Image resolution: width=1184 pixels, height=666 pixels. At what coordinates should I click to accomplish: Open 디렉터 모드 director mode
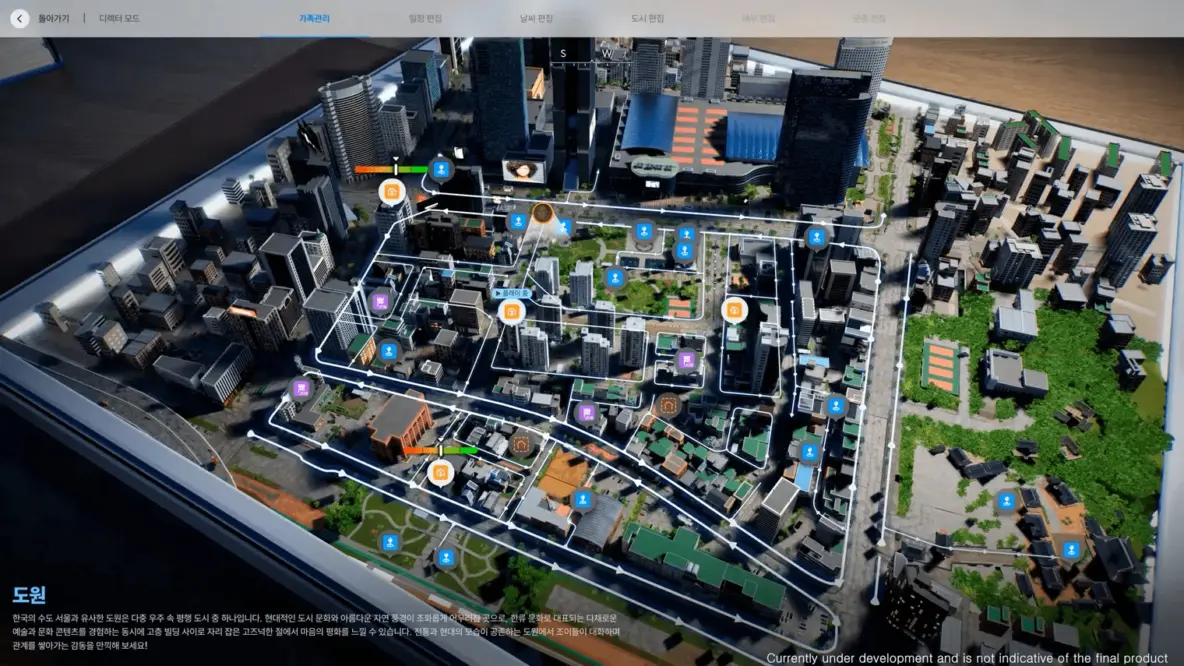[119, 18]
